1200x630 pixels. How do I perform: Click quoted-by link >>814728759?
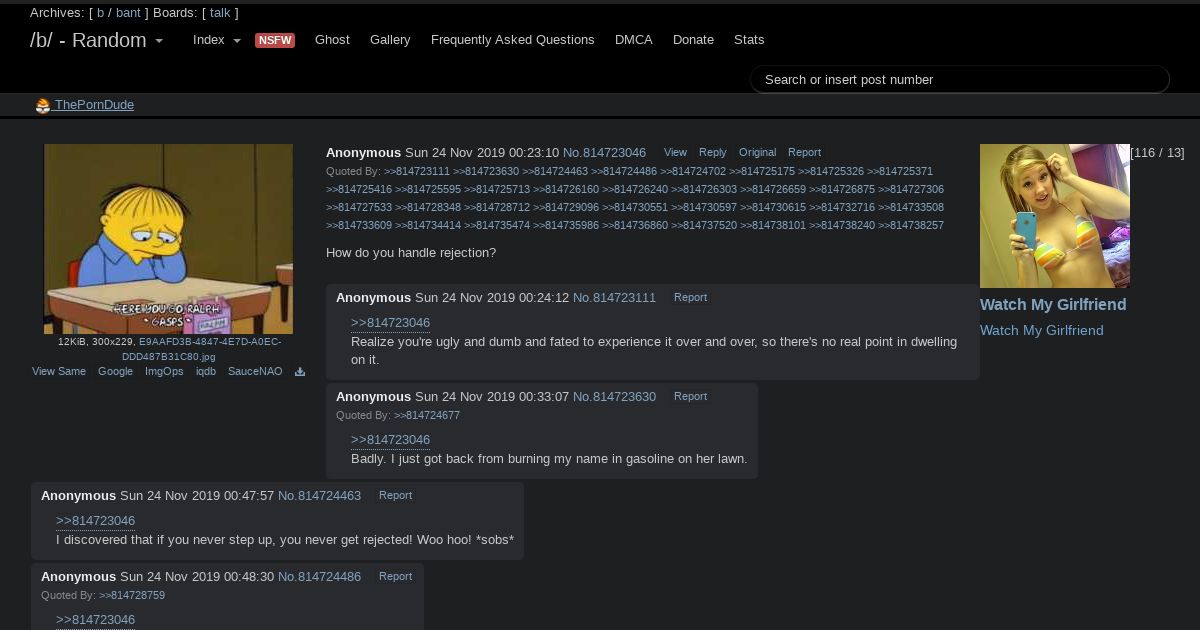coord(132,595)
